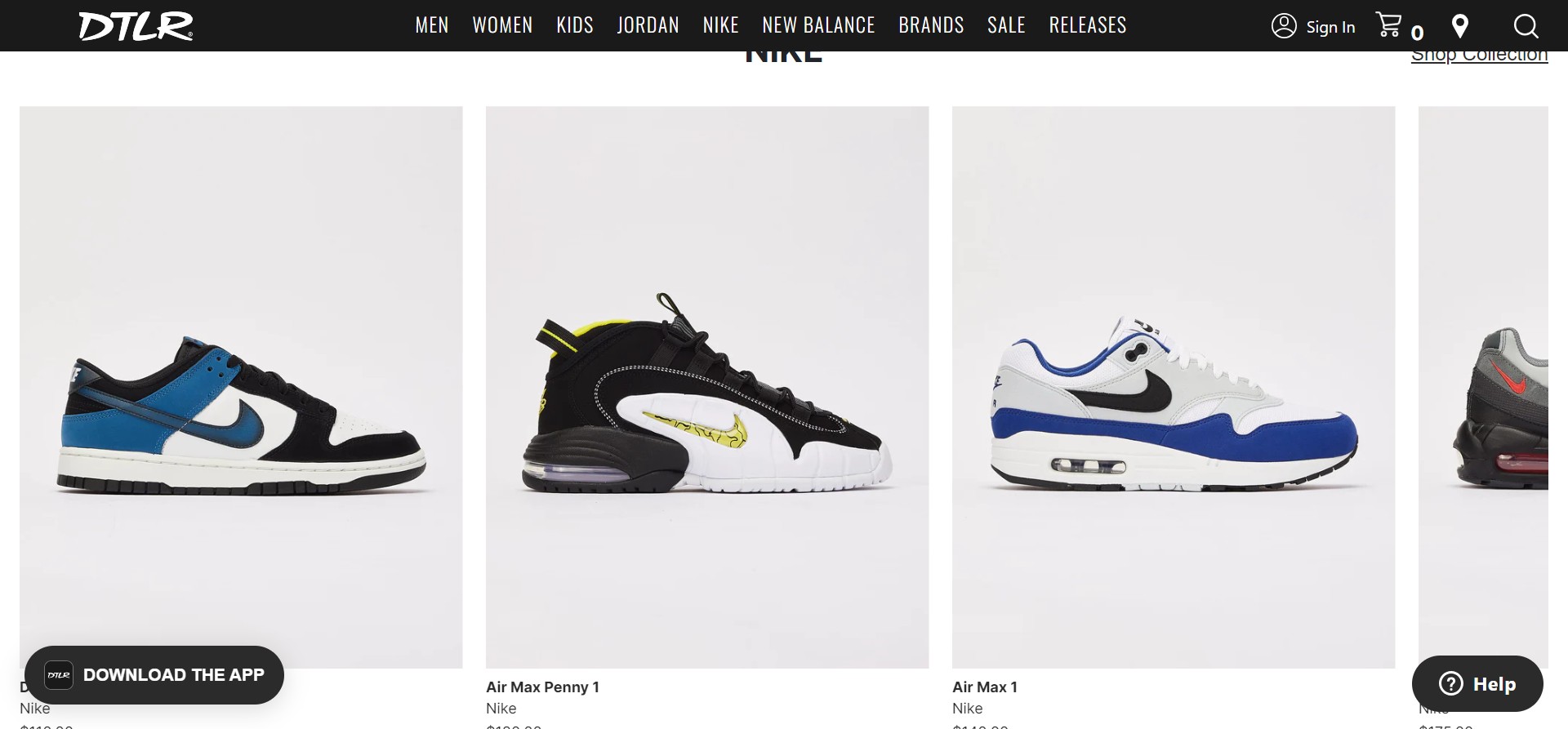Open the JORDAN menu item
This screenshot has height=729, width=1568.
click(648, 25)
